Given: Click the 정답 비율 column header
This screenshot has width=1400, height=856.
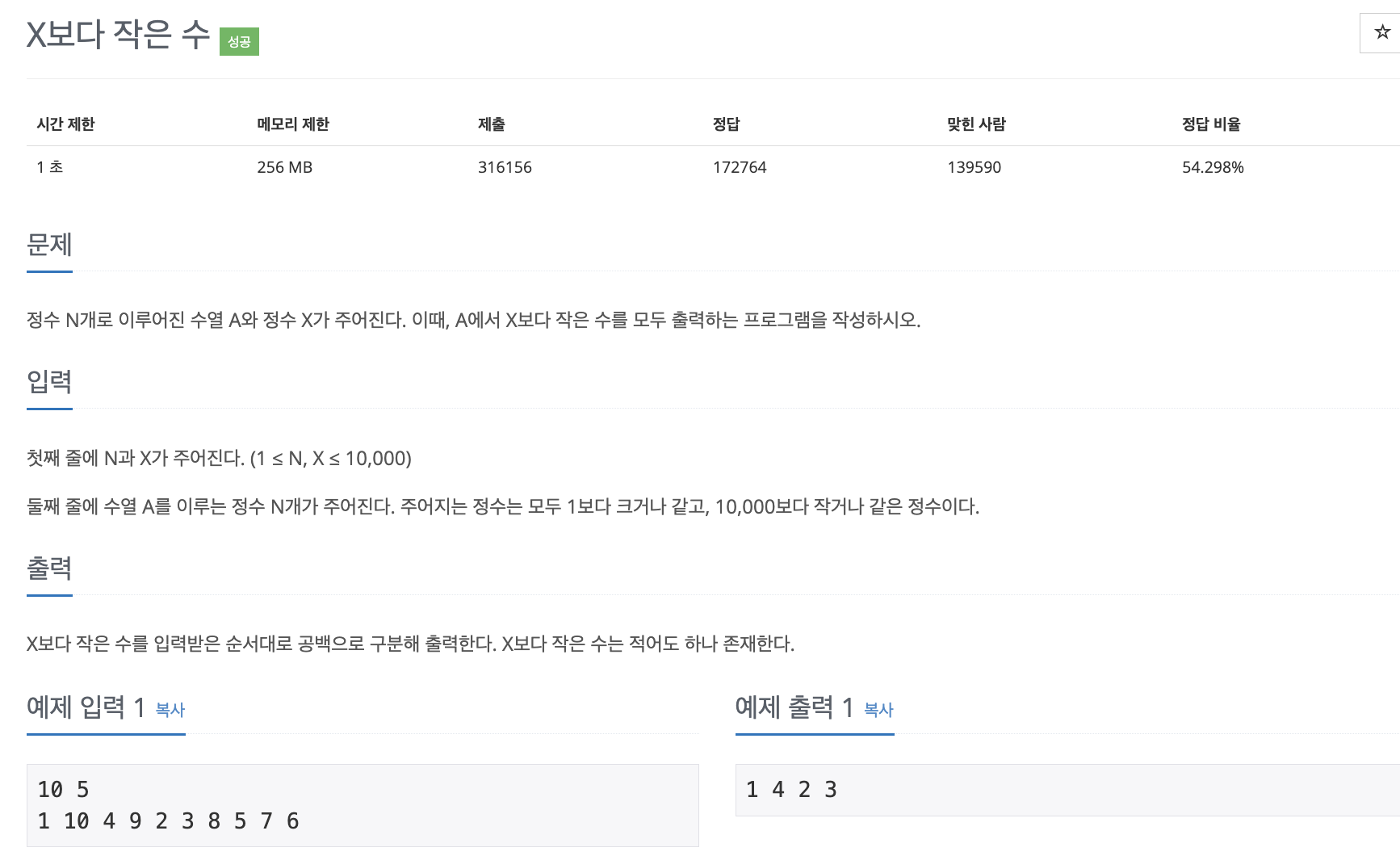Looking at the screenshot, I should point(1211,124).
